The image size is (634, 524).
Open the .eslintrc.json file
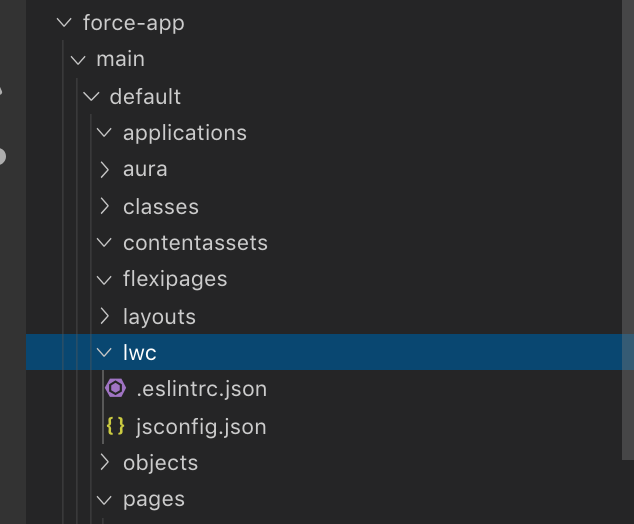click(201, 389)
